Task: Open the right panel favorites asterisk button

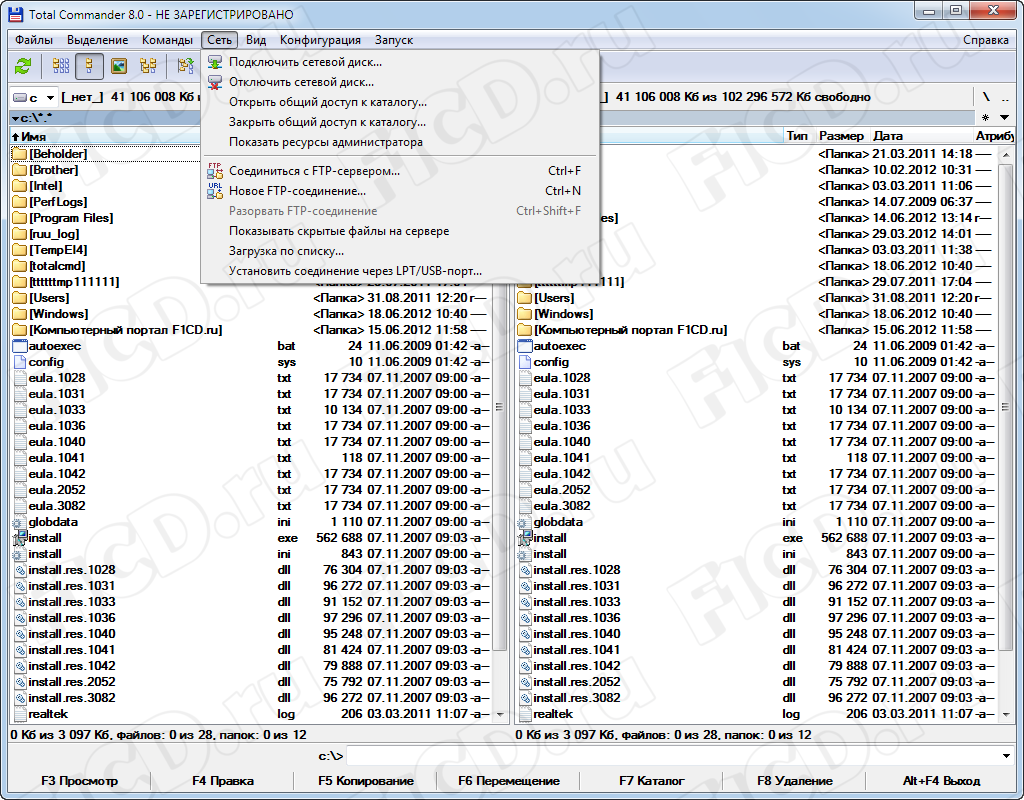Action: coord(985,118)
